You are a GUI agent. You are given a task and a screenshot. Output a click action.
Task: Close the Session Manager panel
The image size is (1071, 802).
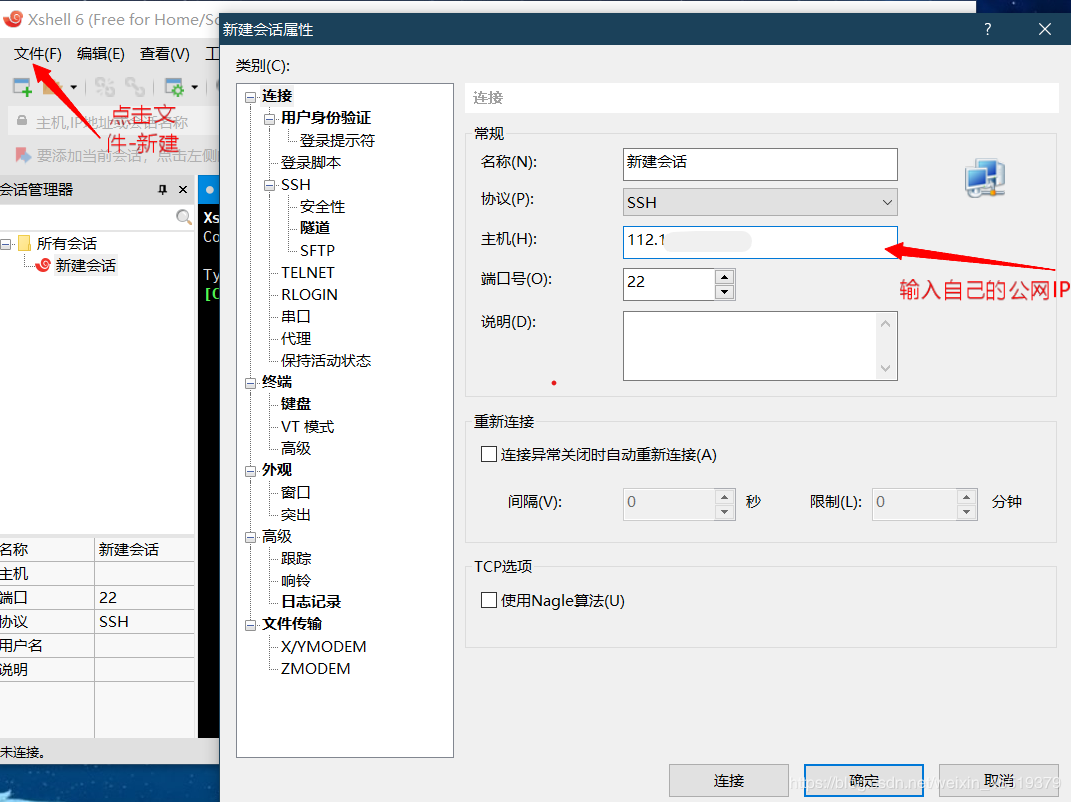[183, 189]
